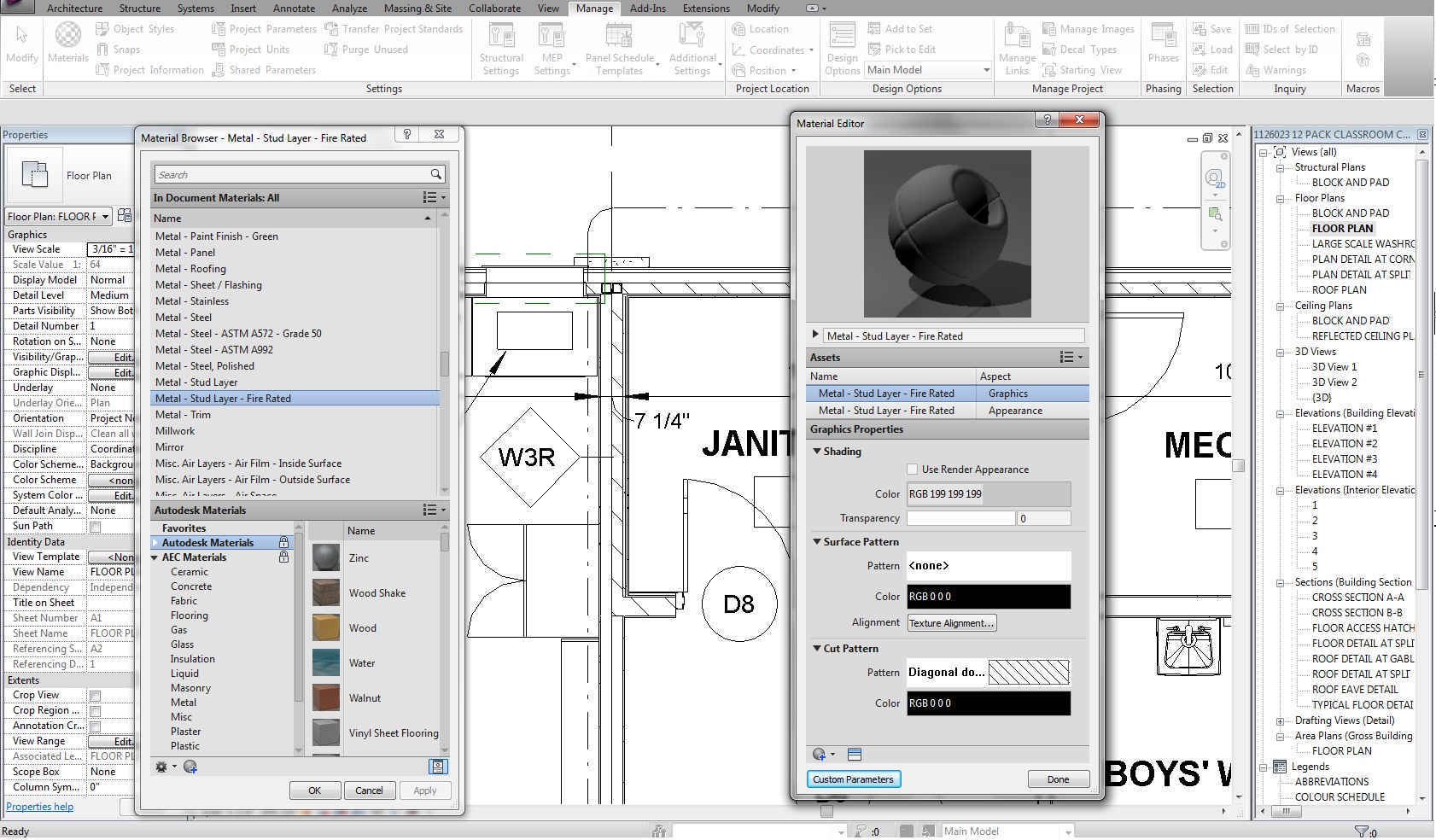Click the Modify arrow tool

(22, 43)
